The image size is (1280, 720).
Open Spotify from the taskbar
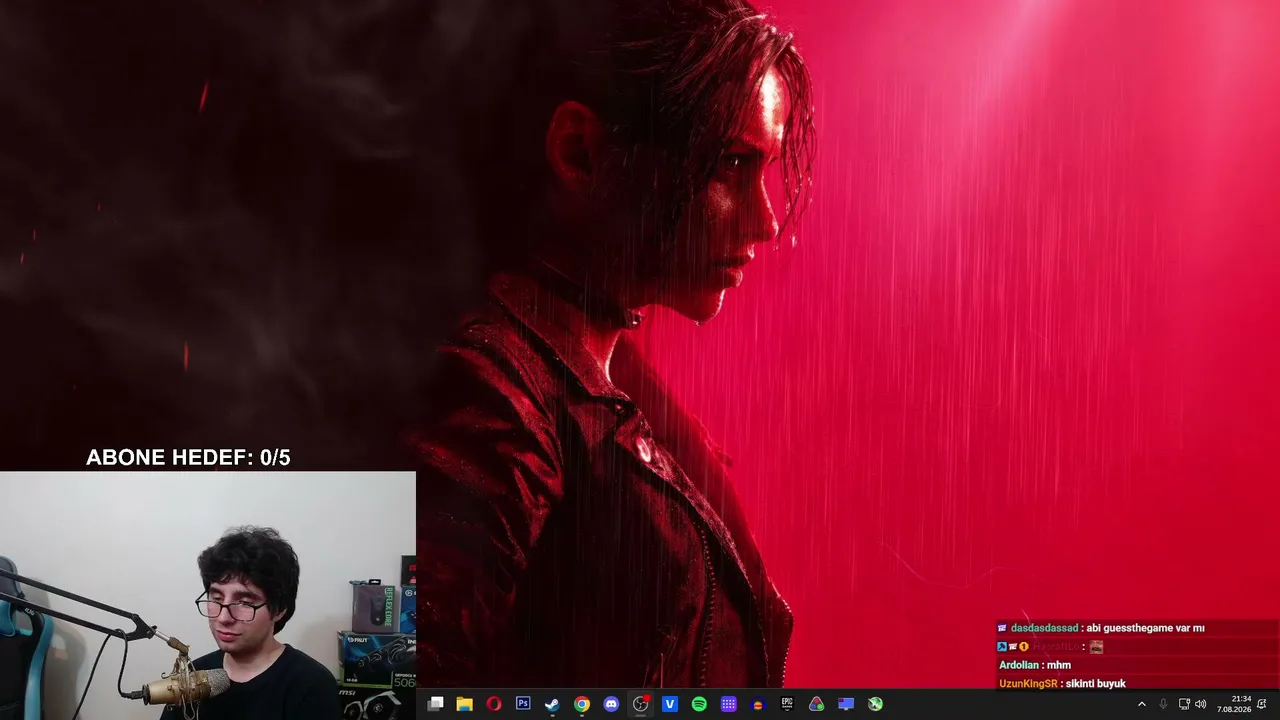(699, 704)
